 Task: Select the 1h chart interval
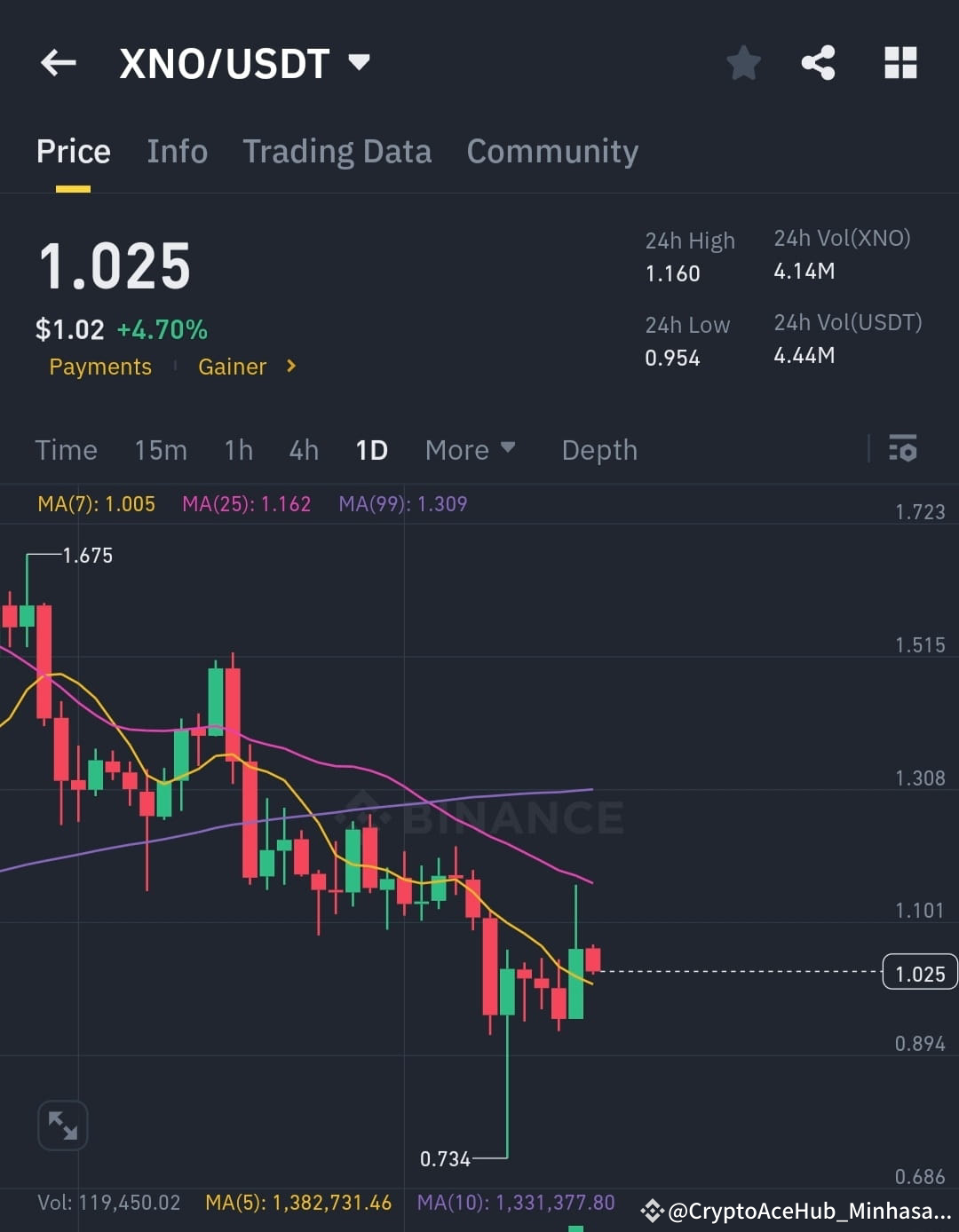pyautogui.click(x=239, y=450)
